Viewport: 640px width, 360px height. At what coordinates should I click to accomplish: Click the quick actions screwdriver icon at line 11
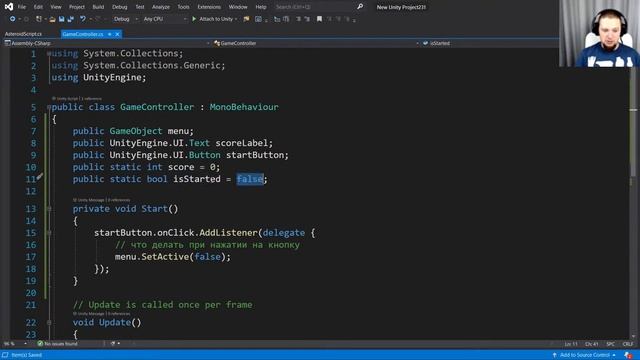[40, 177]
